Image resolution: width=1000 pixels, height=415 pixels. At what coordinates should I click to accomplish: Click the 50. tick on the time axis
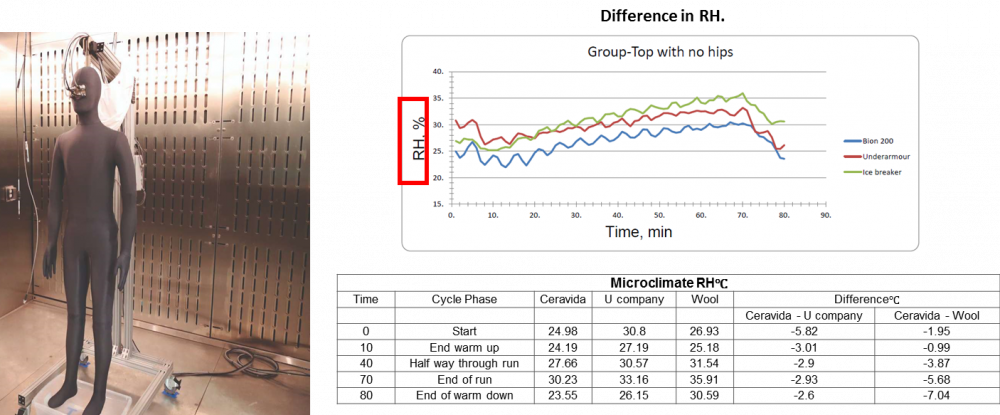pyautogui.click(x=659, y=215)
